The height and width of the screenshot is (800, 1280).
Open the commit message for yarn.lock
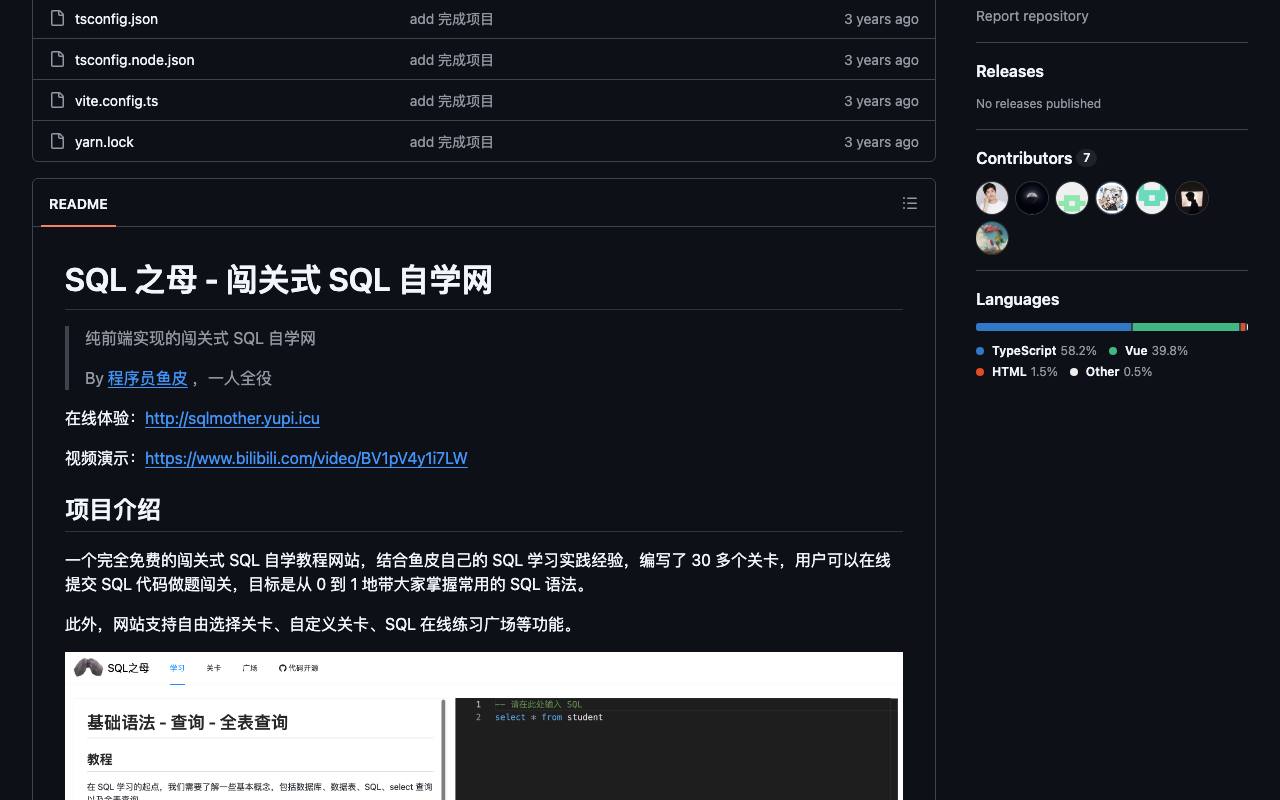click(x=451, y=142)
